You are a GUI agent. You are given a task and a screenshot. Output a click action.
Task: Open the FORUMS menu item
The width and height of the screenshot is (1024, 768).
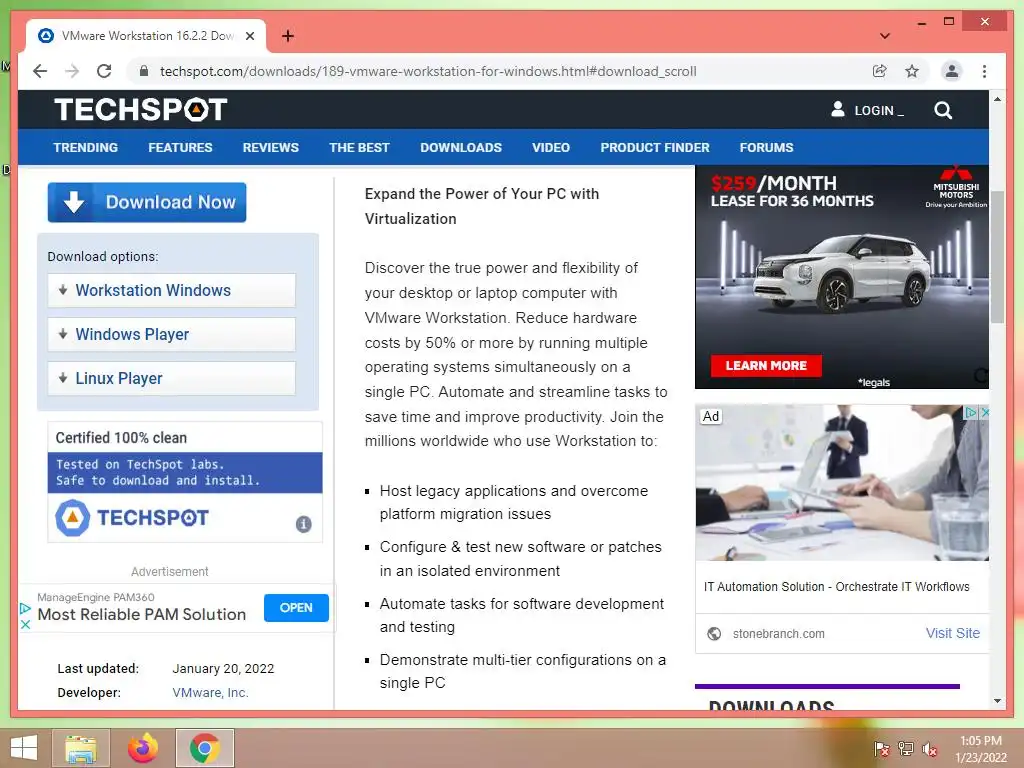[766, 148]
